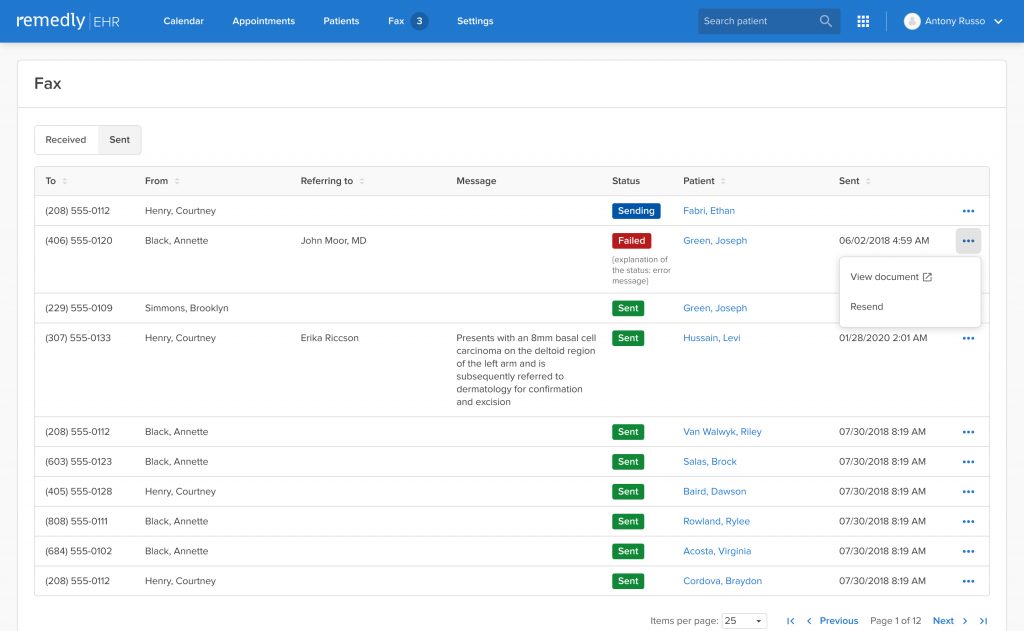
Task: Select the Sent tab
Action: pyautogui.click(x=120, y=140)
